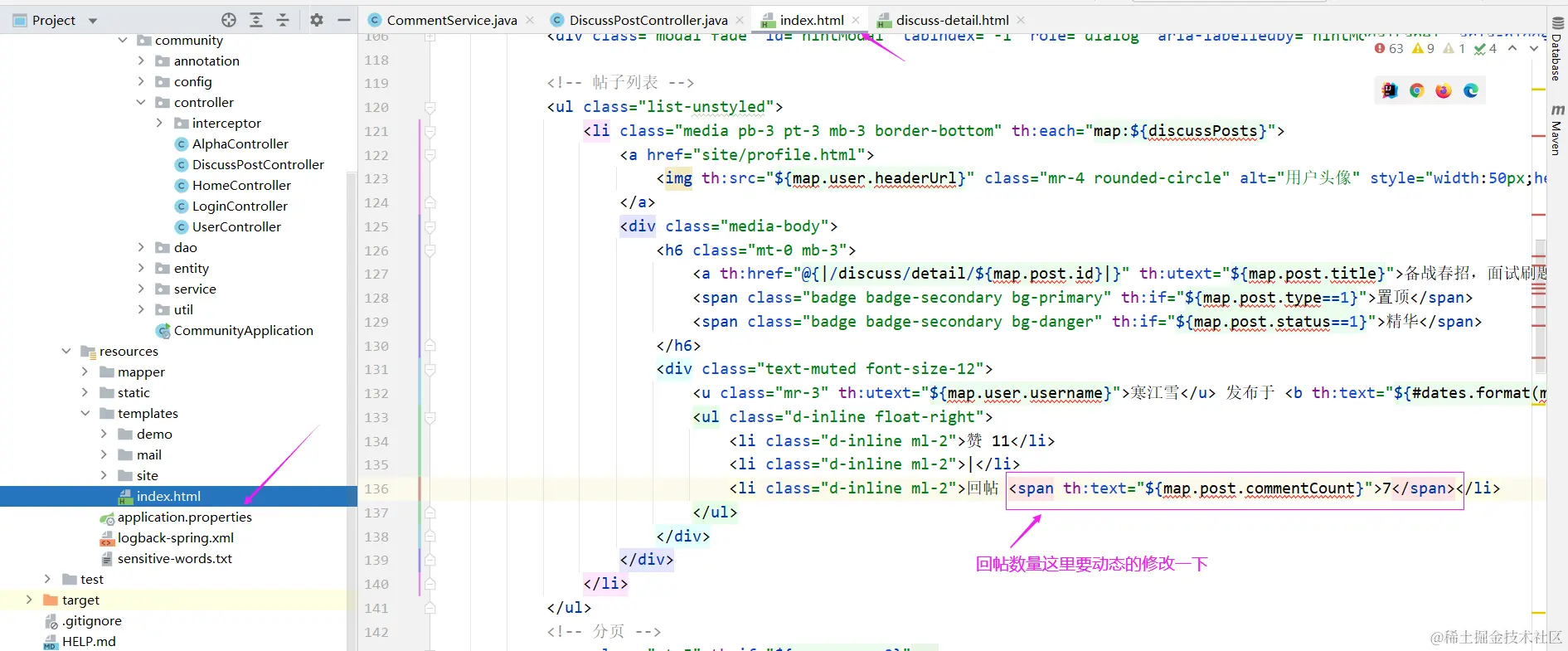Go to next highlighted error arrow
Viewport: 1568px width, 651px height.
(x=1534, y=48)
